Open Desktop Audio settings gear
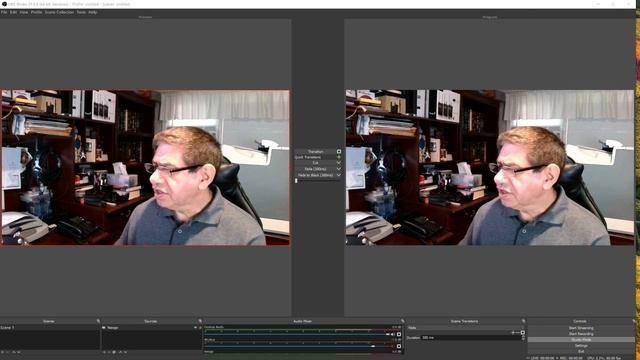This screenshot has width=640, height=360. [399, 334]
